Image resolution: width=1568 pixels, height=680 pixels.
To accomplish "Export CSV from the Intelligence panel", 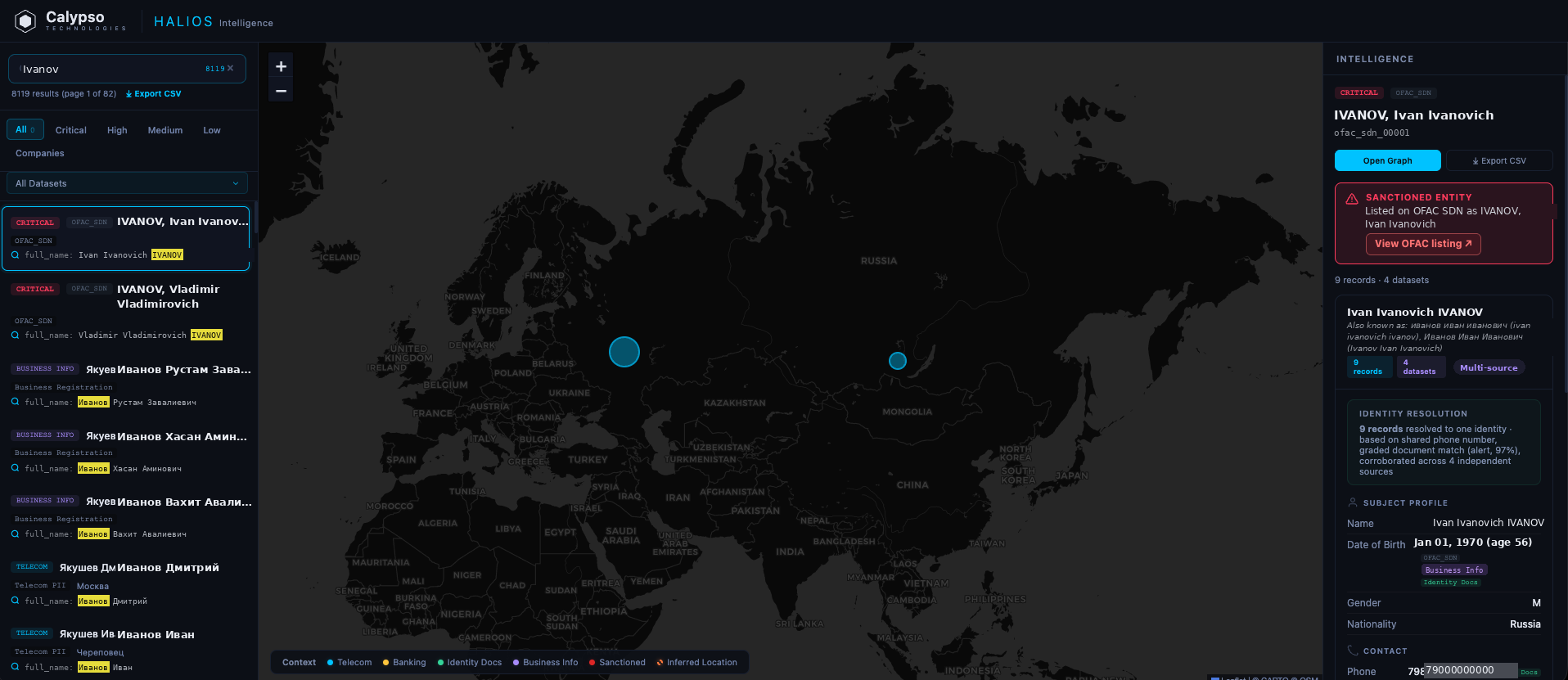I will pos(1499,160).
